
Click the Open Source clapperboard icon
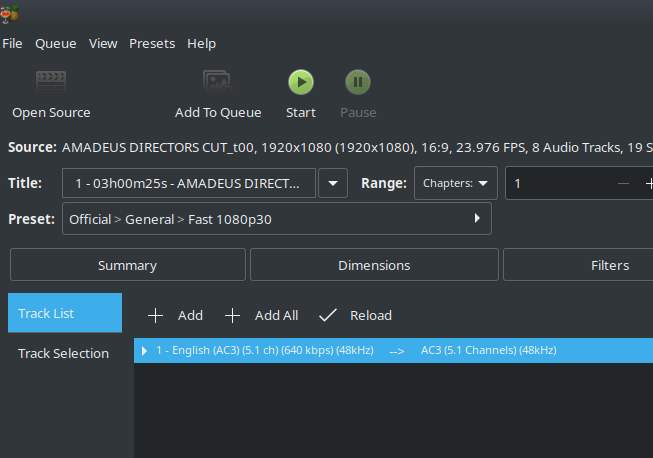[x=51, y=82]
